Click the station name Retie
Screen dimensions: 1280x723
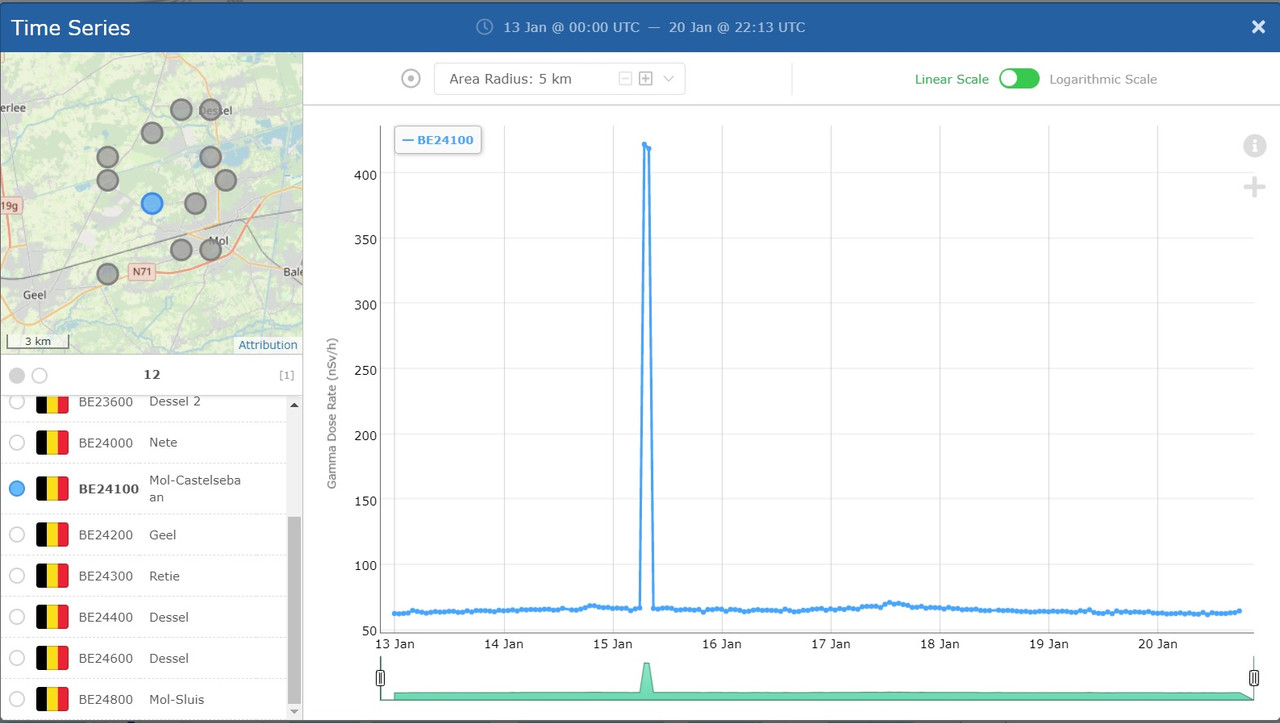coord(165,576)
